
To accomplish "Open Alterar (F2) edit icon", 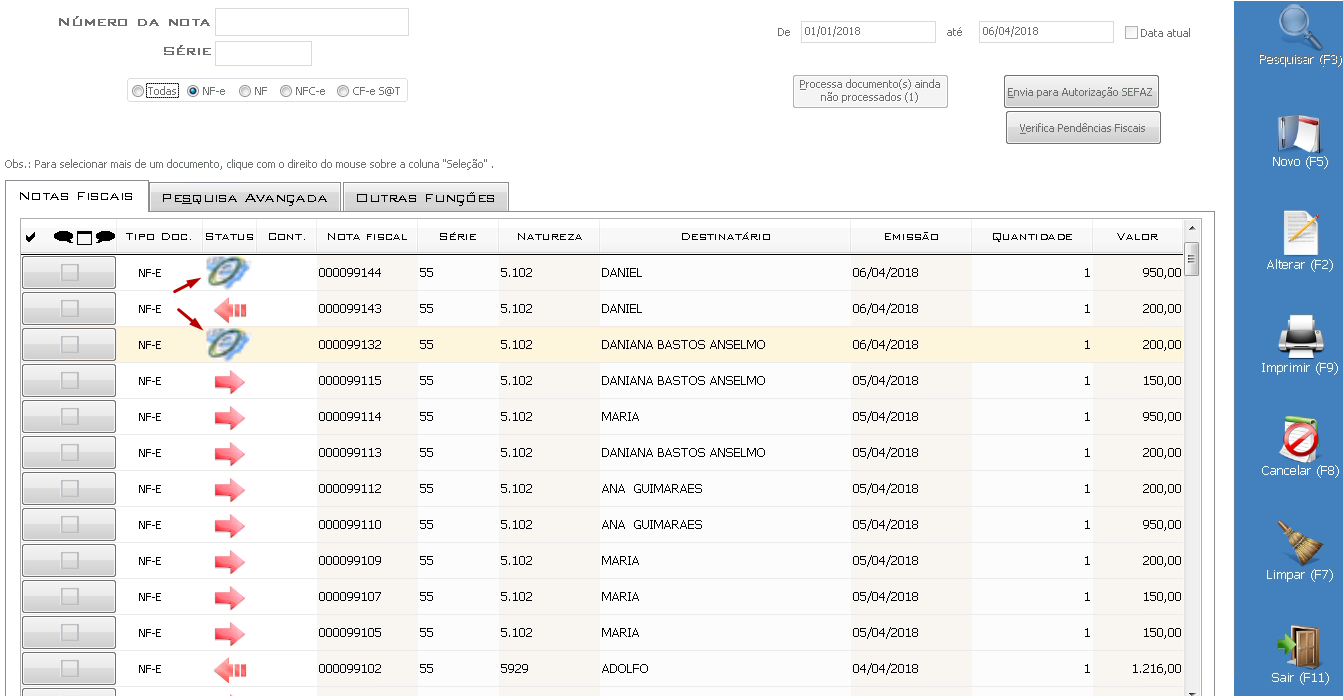I will coord(1300,234).
